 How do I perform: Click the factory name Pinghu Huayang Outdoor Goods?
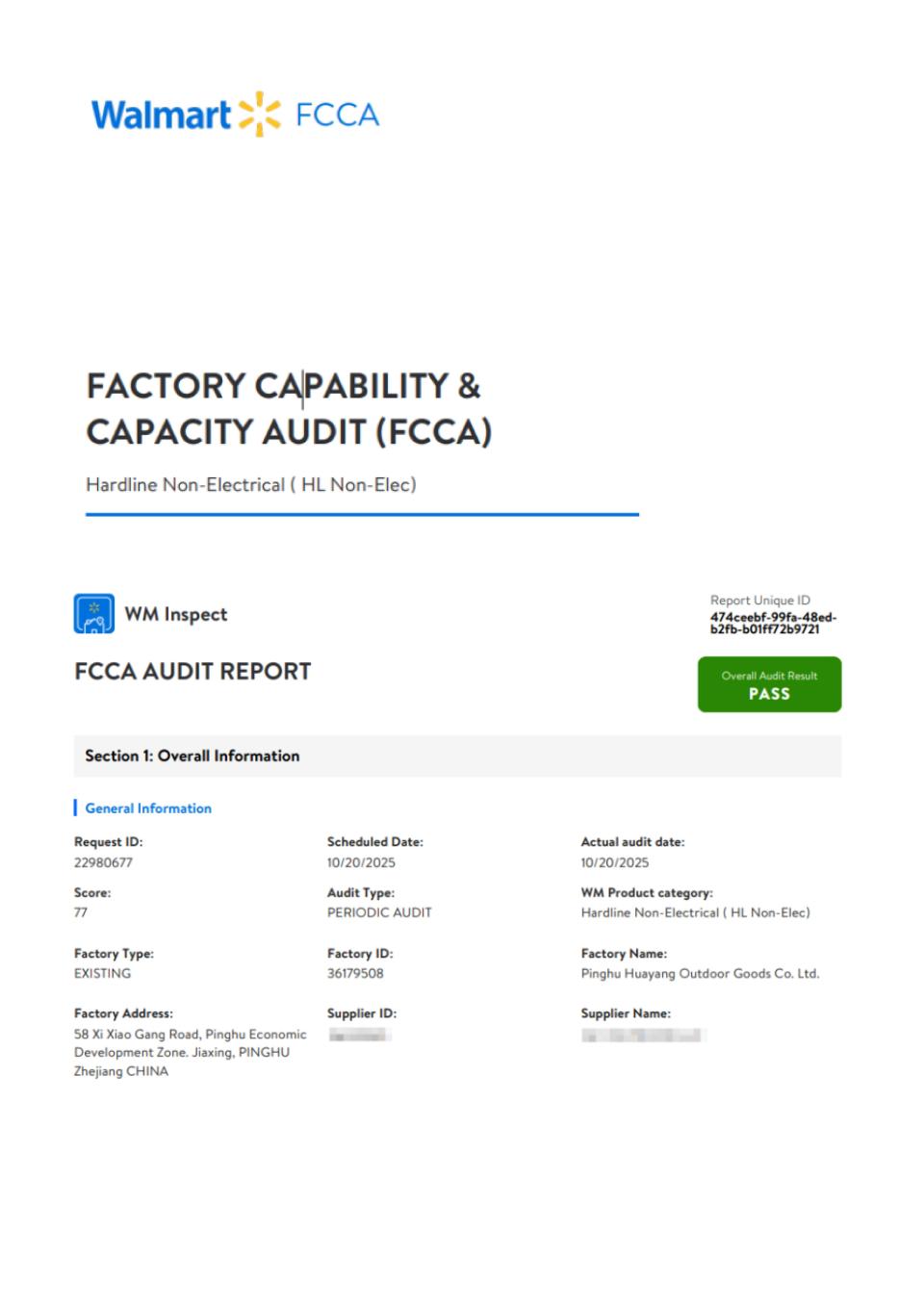pyautogui.click(x=700, y=973)
